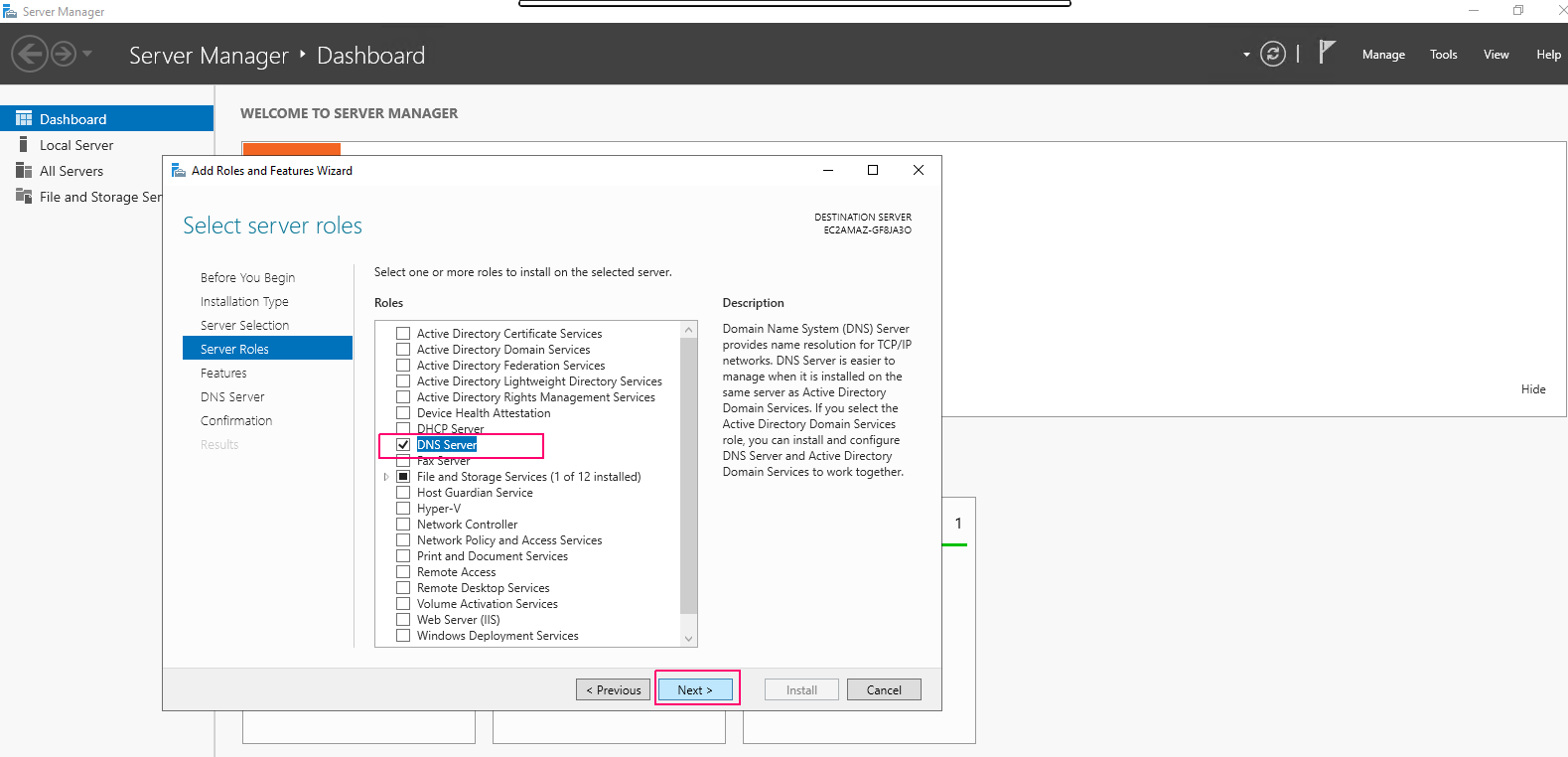Screen dimensions: 1568x757
Task: Check Windows Deployment Services role
Action: [403, 636]
